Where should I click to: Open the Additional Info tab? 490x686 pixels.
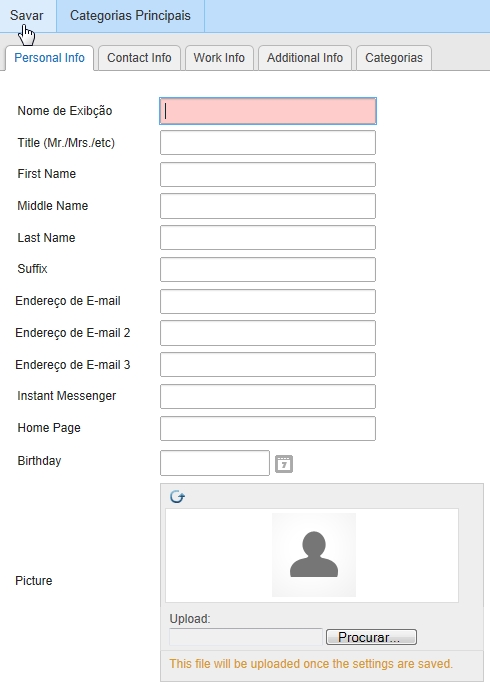pyautogui.click(x=305, y=58)
